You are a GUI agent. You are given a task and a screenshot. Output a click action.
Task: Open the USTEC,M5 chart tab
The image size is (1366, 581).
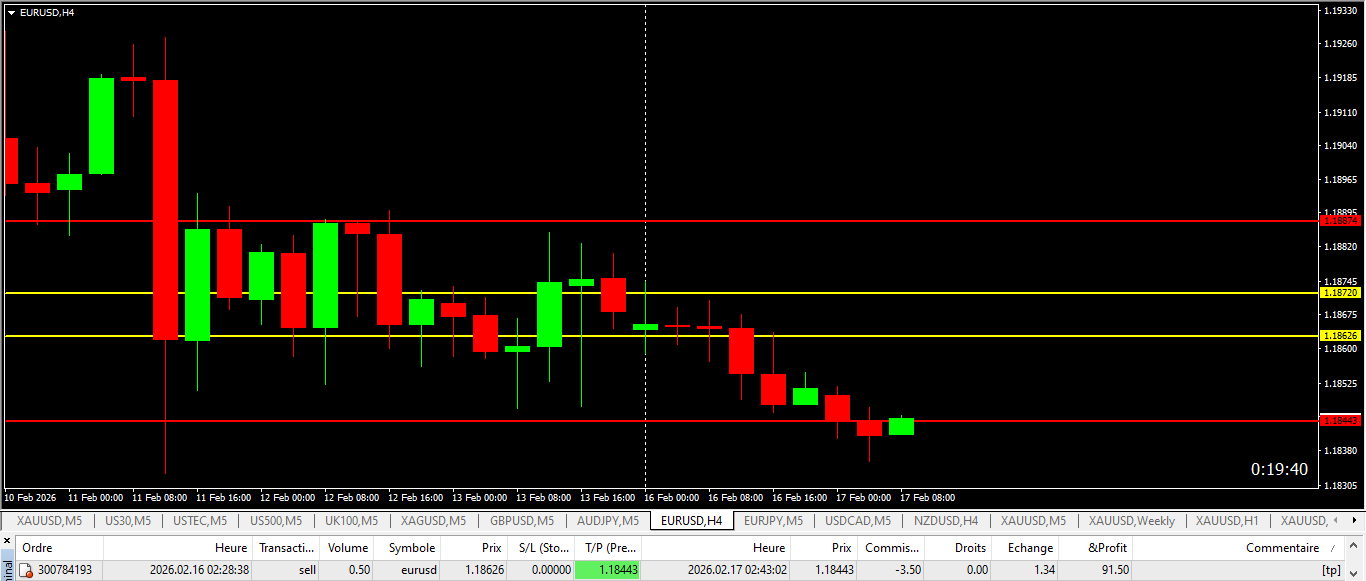click(200, 521)
